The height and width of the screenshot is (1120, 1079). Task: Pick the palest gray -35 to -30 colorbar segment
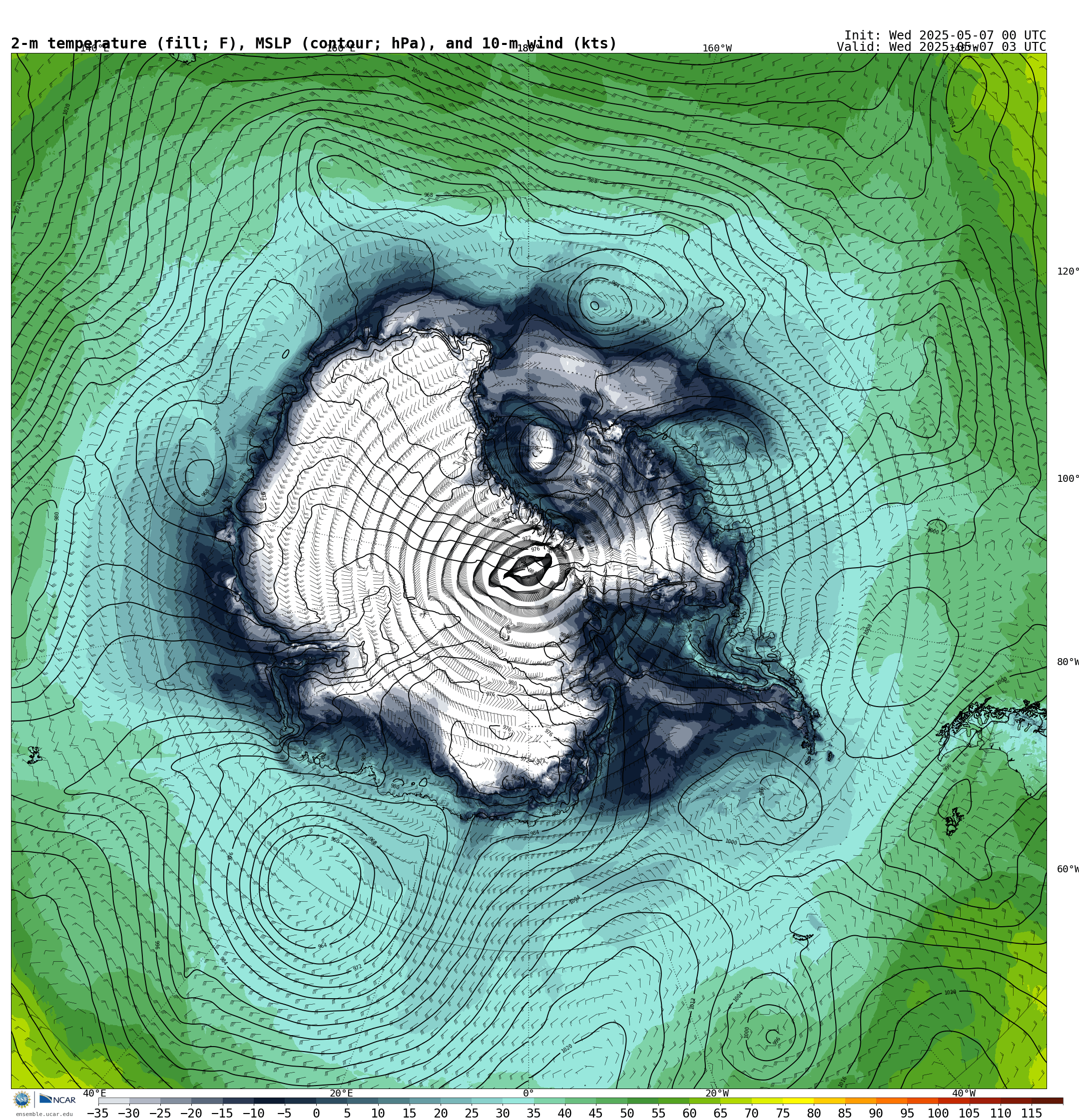click(114, 1101)
